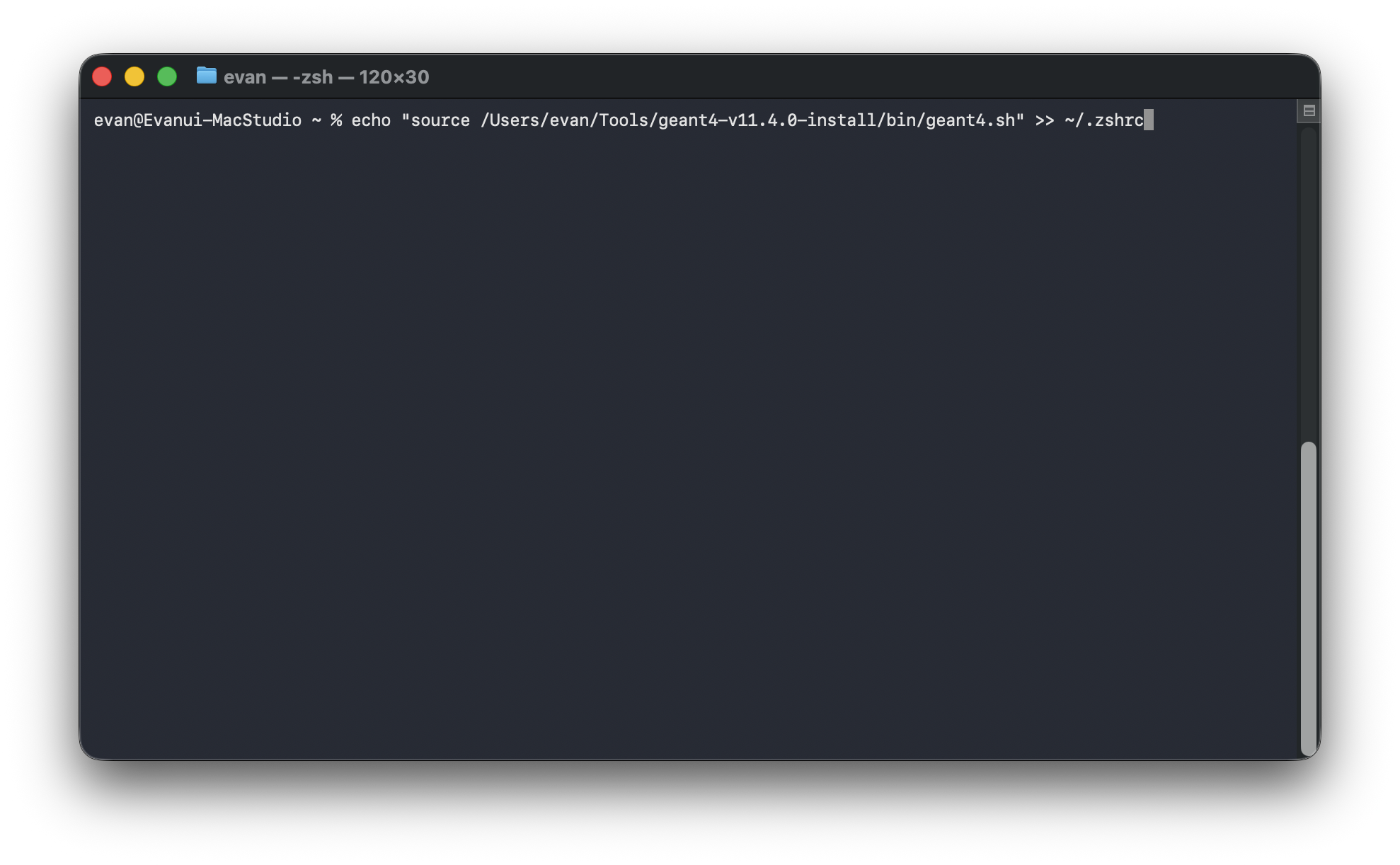Screen dimensions: 1400x865
Task: Click the blue folder proxy icon in title bar
Action: point(206,76)
